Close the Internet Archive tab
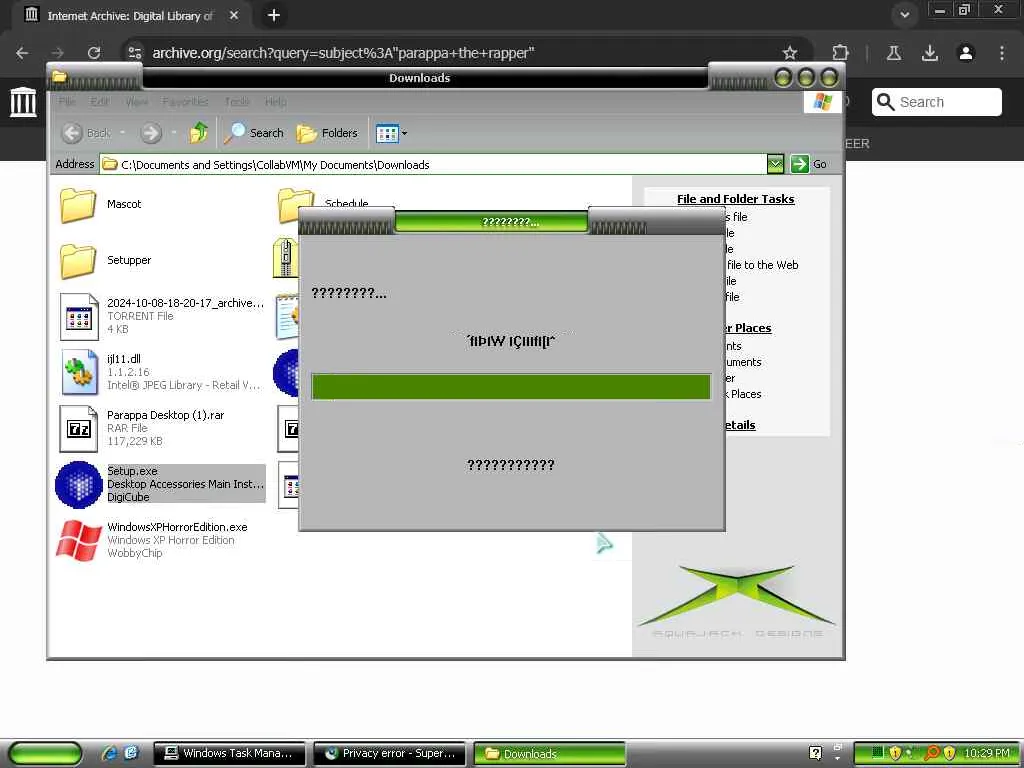This screenshot has width=1024, height=768. tap(234, 15)
